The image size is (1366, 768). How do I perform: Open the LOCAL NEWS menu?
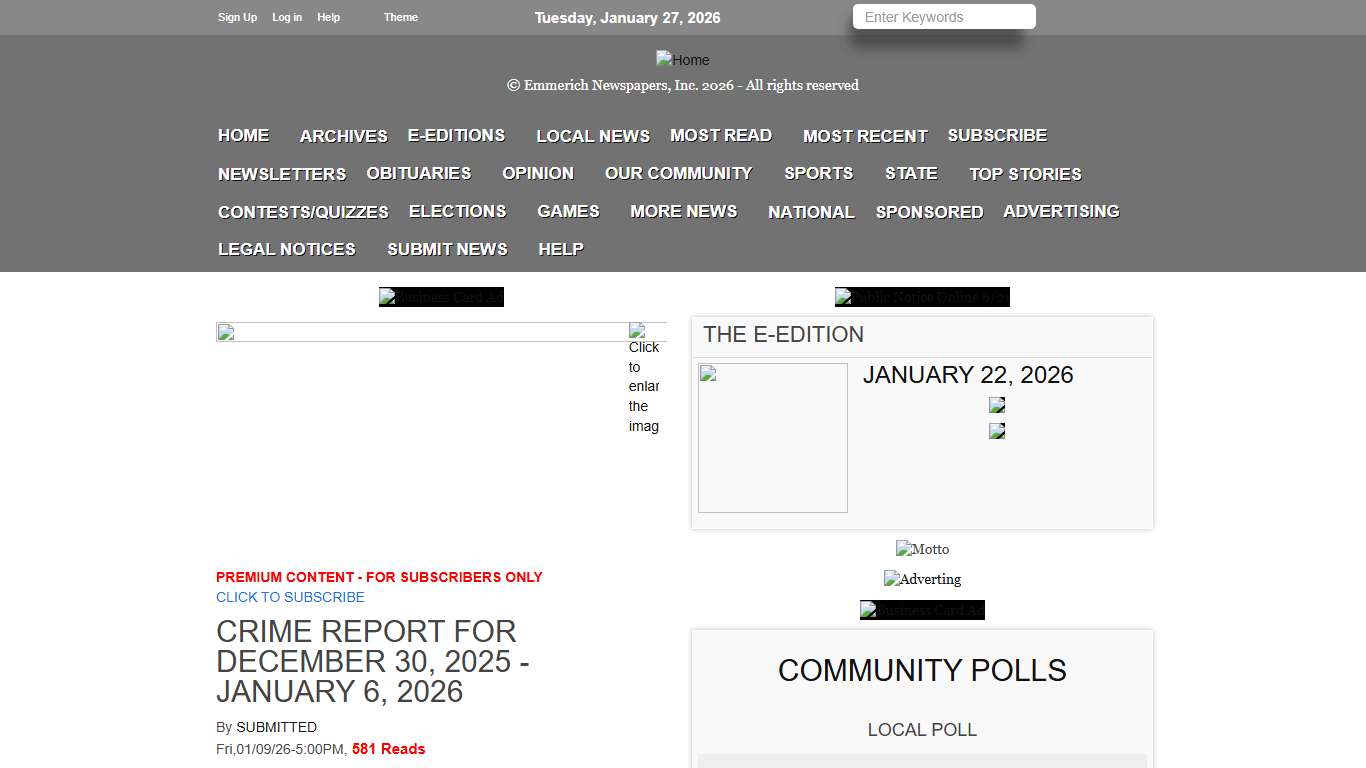coord(592,135)
